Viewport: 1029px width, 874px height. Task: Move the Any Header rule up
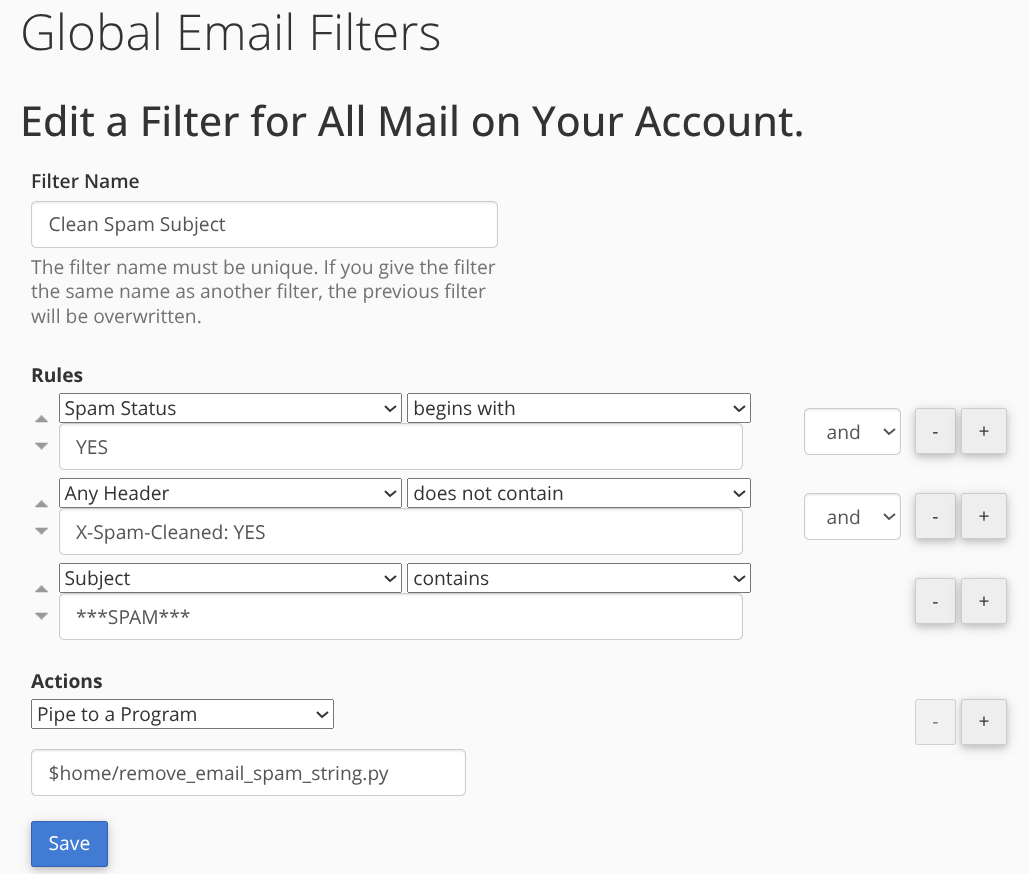[x=41, y=504]
